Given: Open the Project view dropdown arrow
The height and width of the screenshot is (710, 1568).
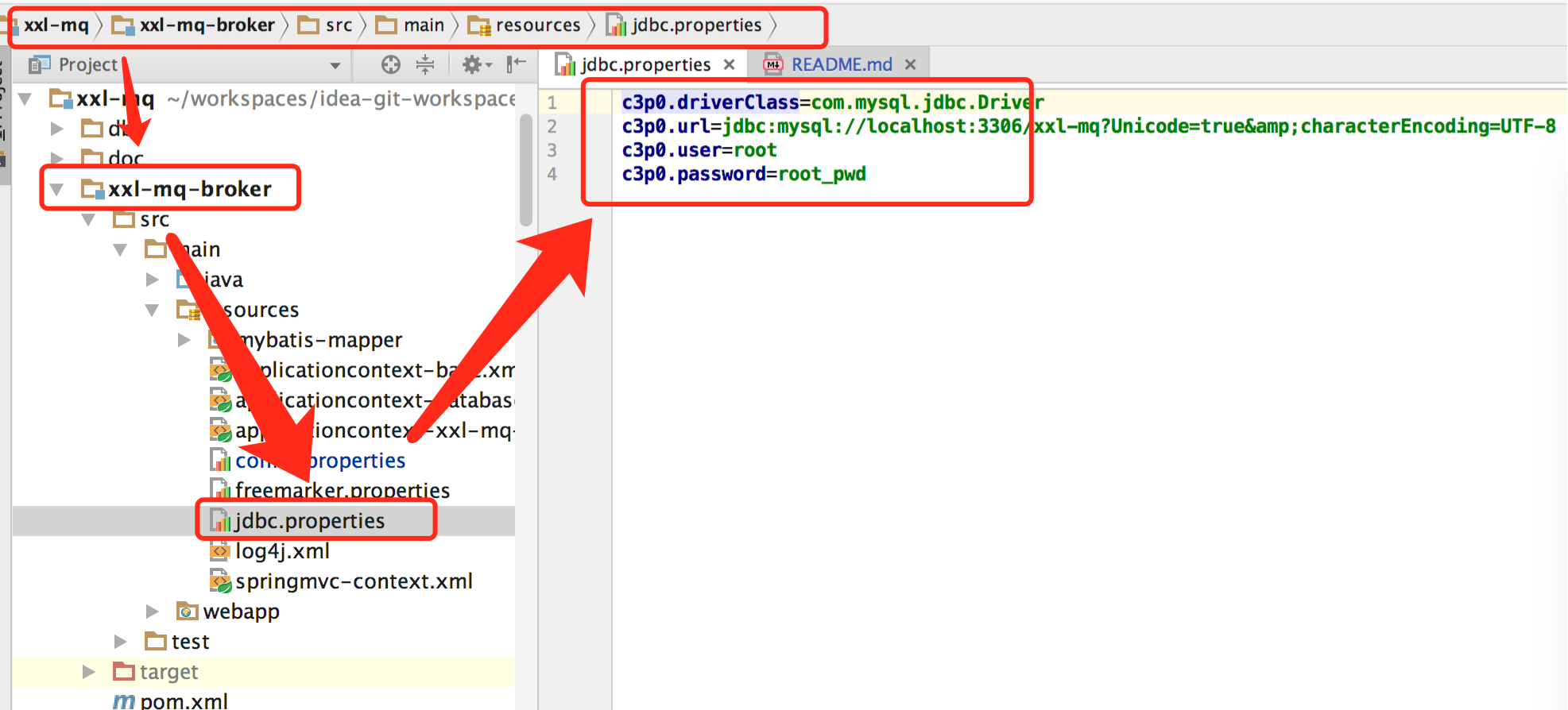Looking at the screenshot, I should tap(335, 66).
